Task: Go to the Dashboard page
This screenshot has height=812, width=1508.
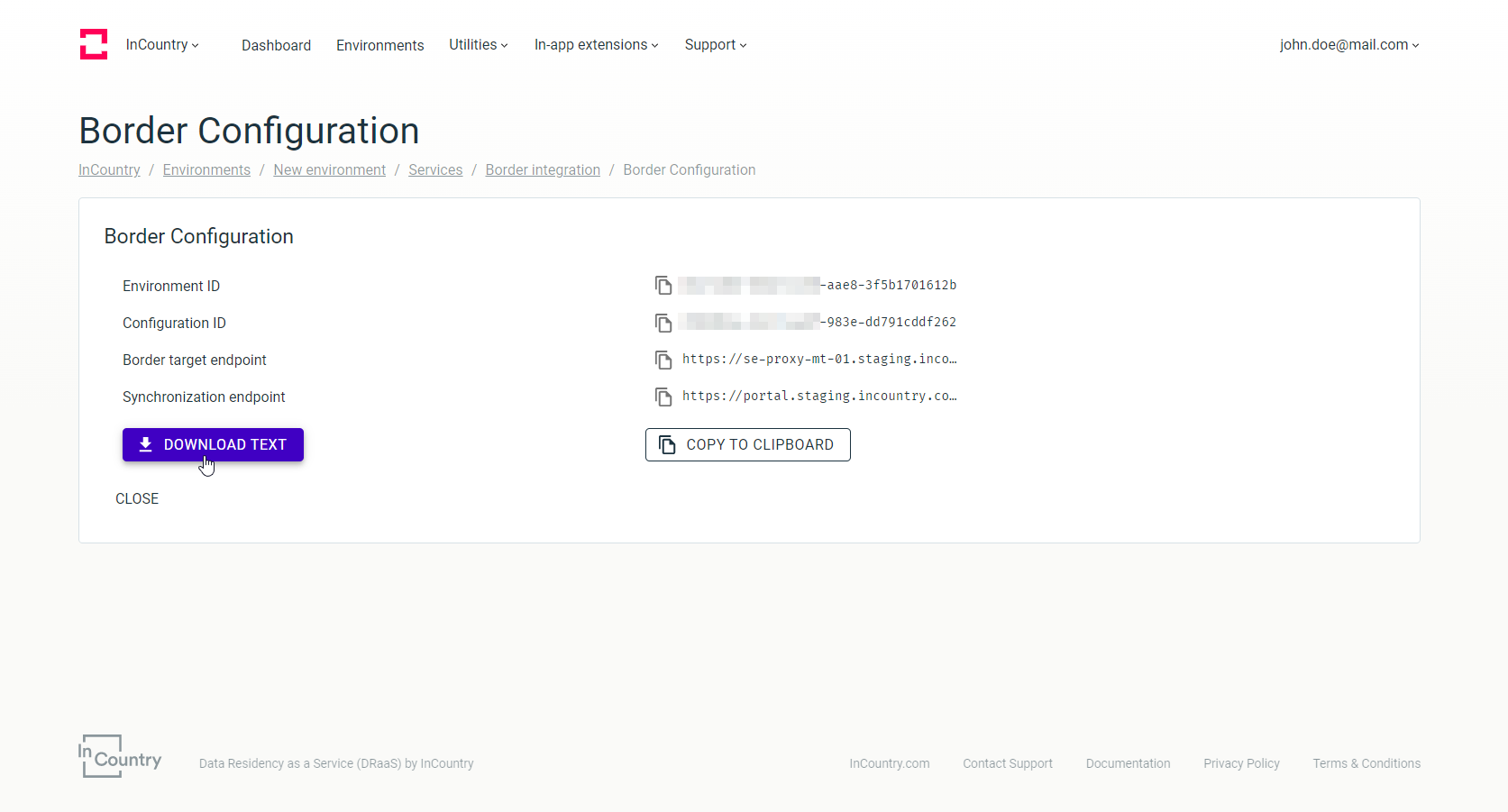Action: 276,45
